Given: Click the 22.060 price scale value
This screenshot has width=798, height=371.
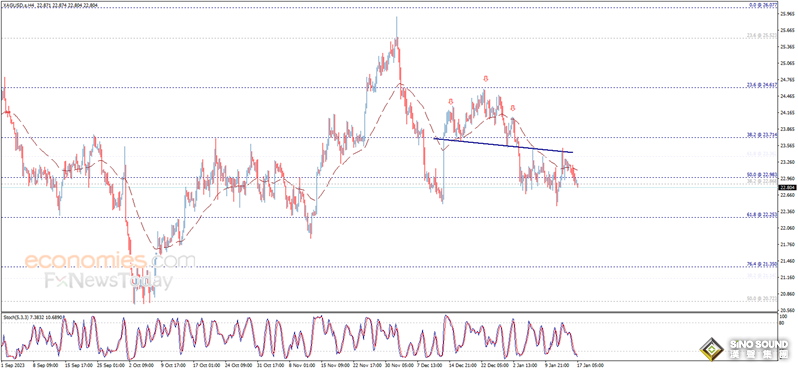Looking at the screenshot, I should coord(786,228).
